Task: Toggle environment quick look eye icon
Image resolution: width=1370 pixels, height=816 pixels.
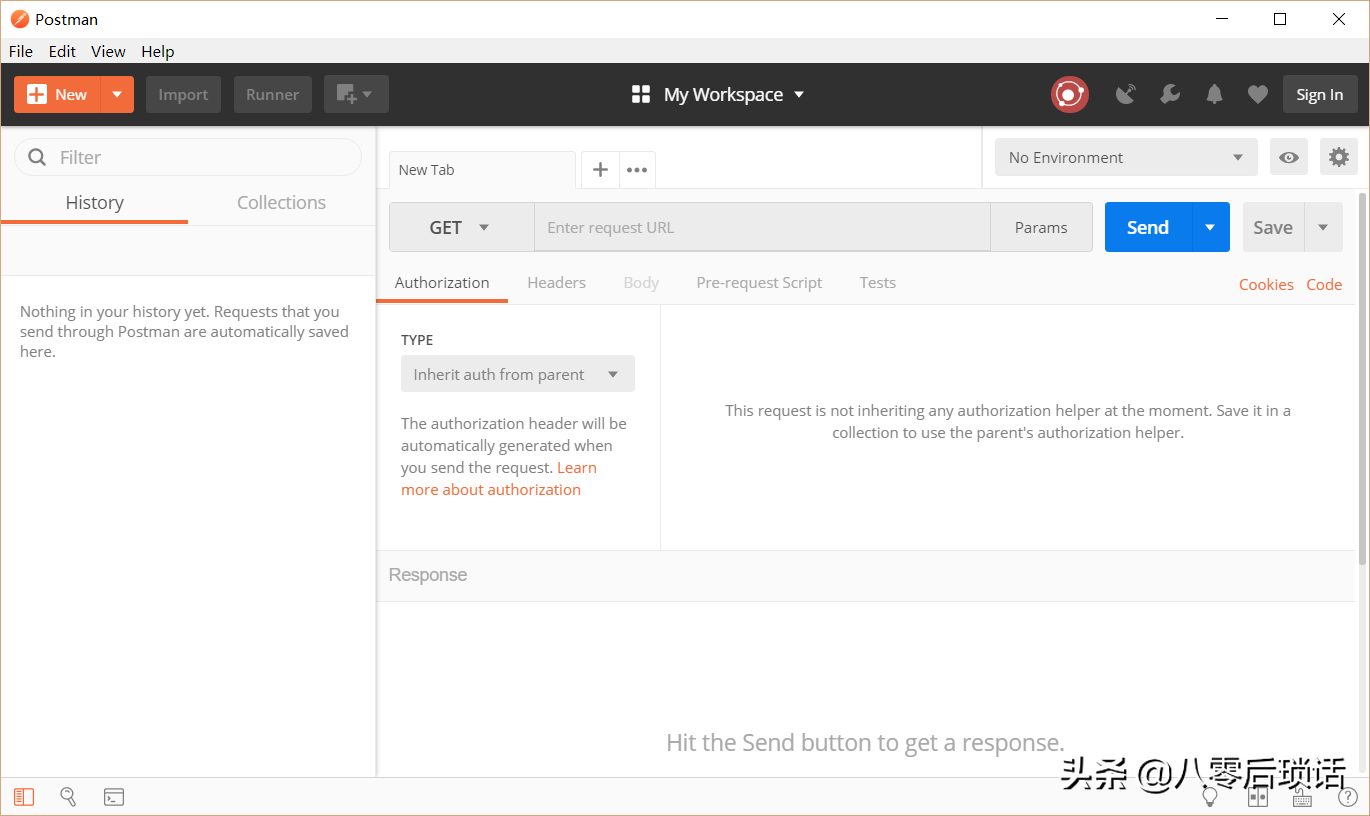Action: tap(1289, 157)
